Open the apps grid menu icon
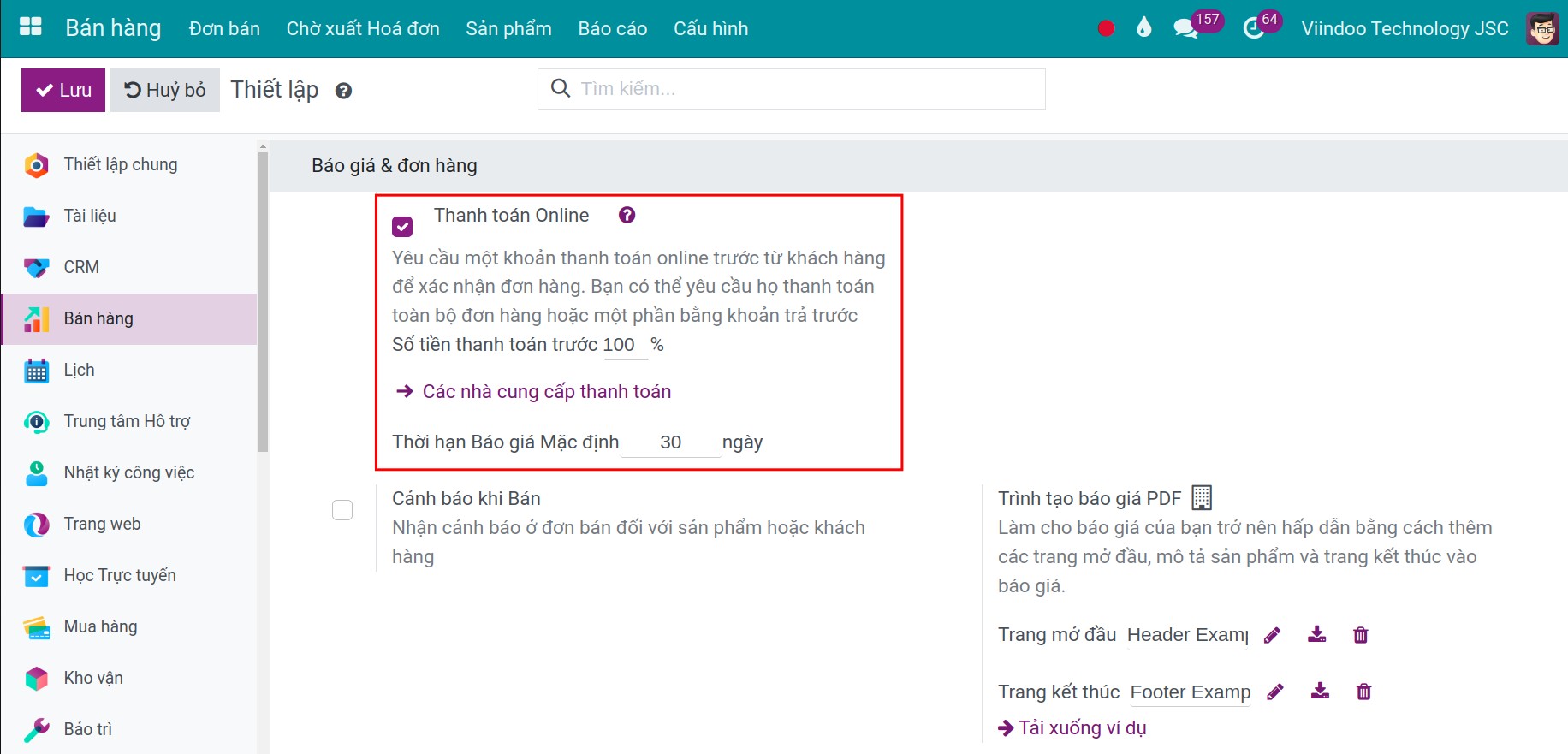This screenshot has width=1568, height=754. tap(31, 27)
